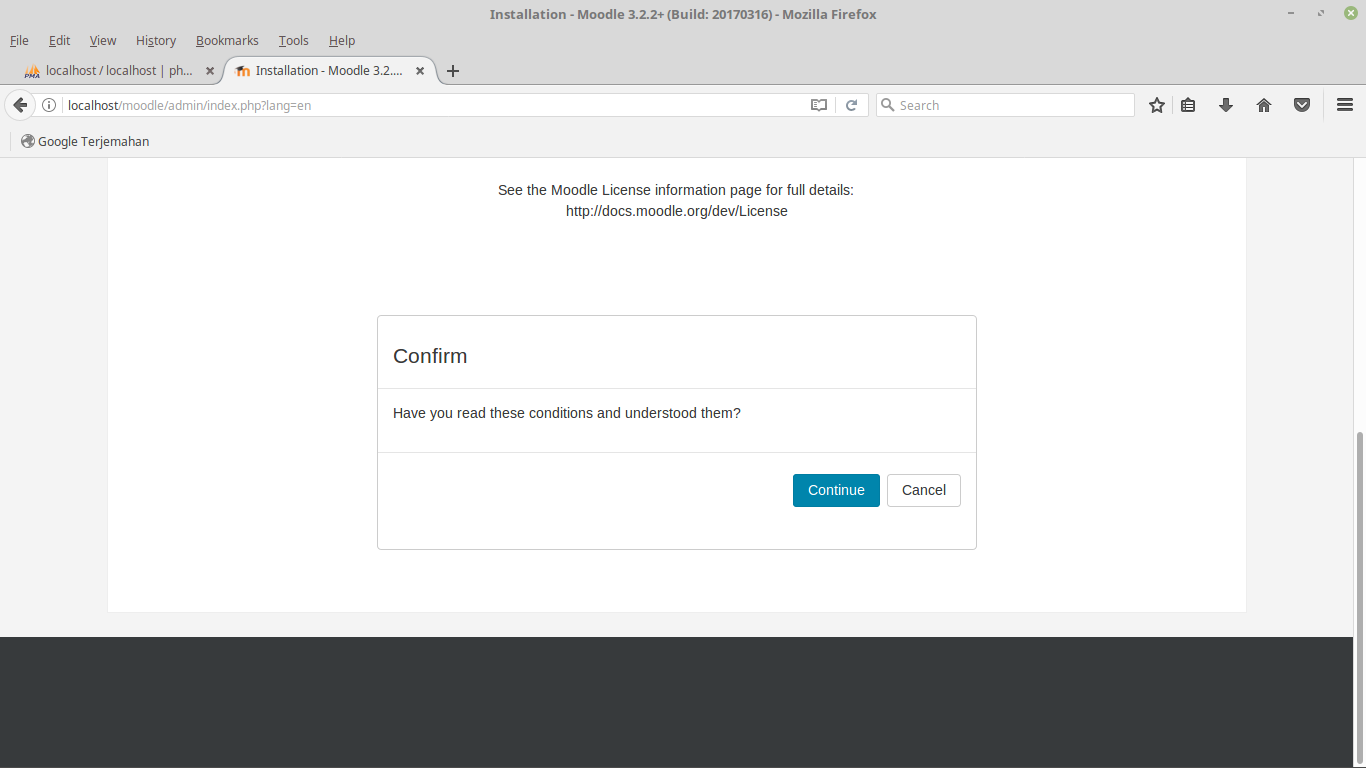Open the Downloads arrow icon

(x=1226, y=105)
